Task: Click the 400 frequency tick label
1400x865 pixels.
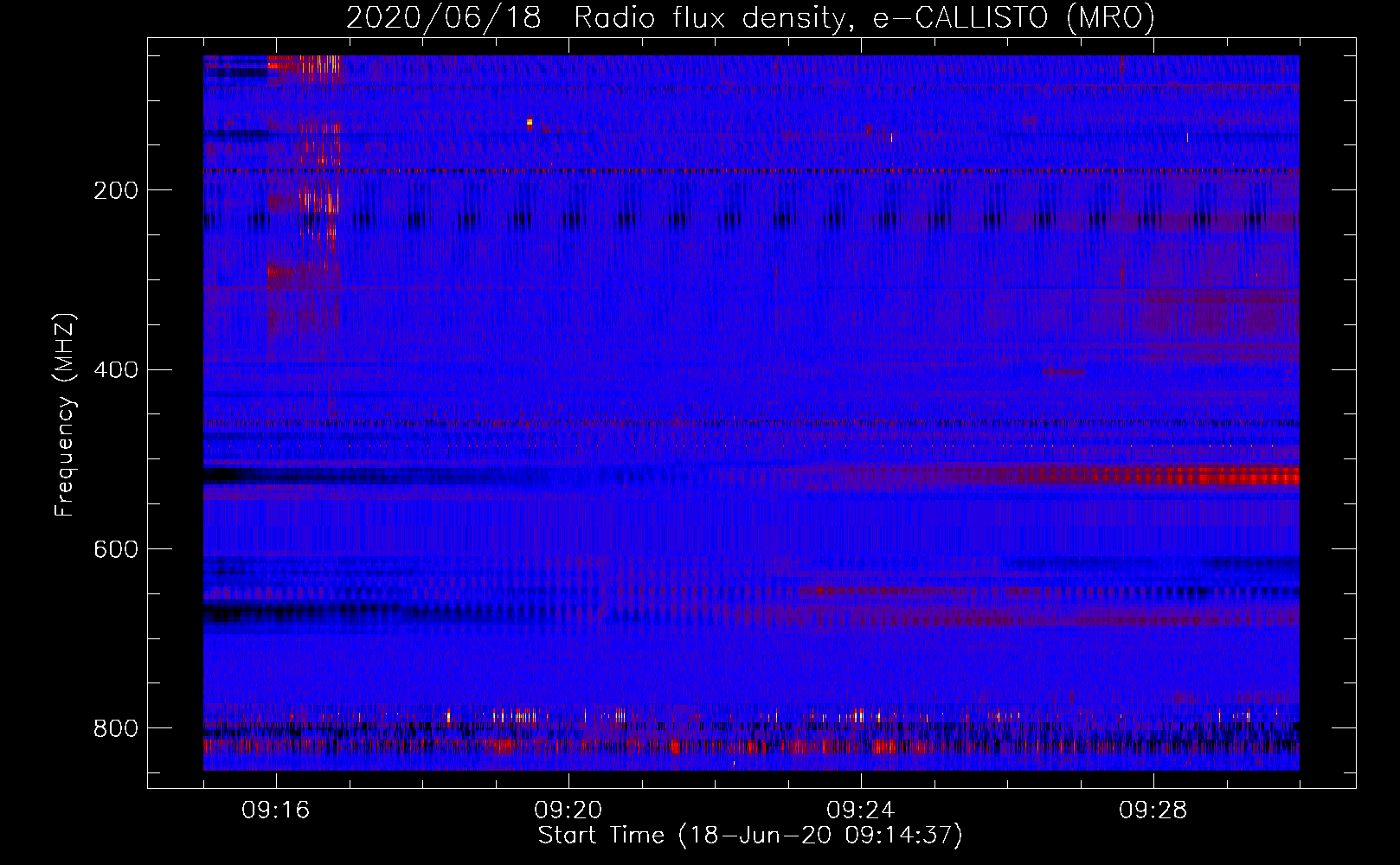Action: 115,370
